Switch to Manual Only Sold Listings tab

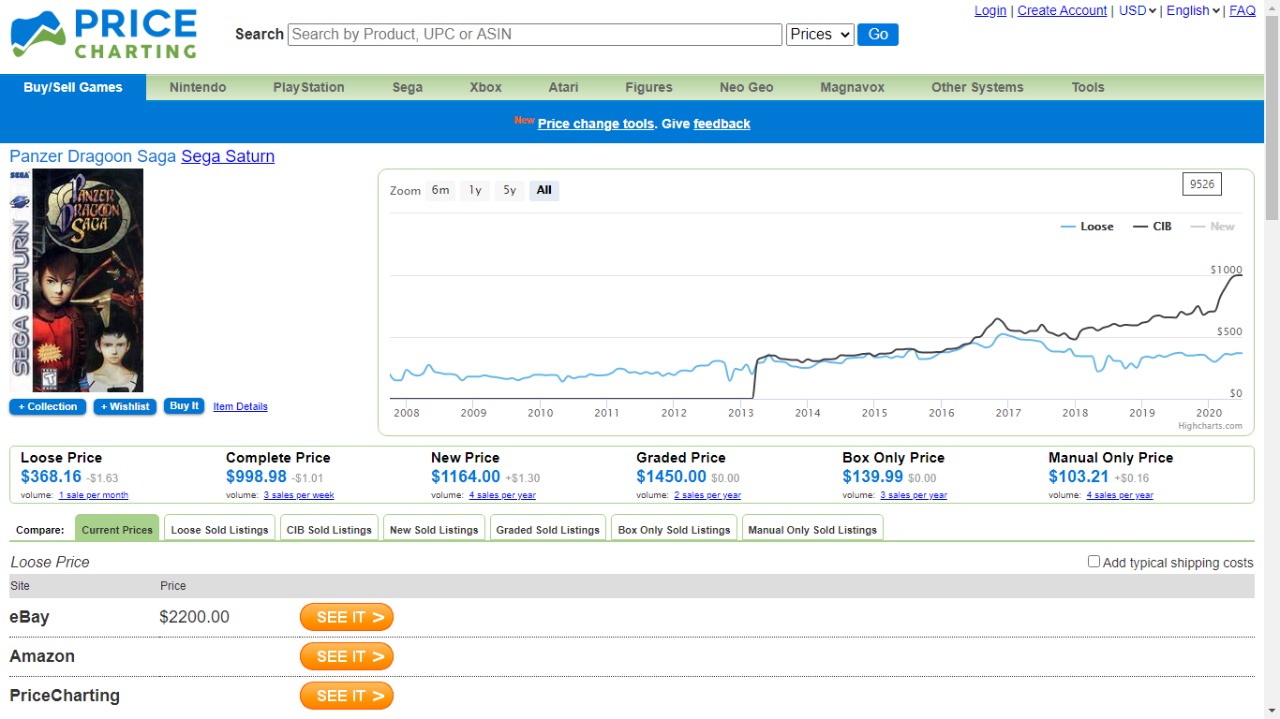812,529
